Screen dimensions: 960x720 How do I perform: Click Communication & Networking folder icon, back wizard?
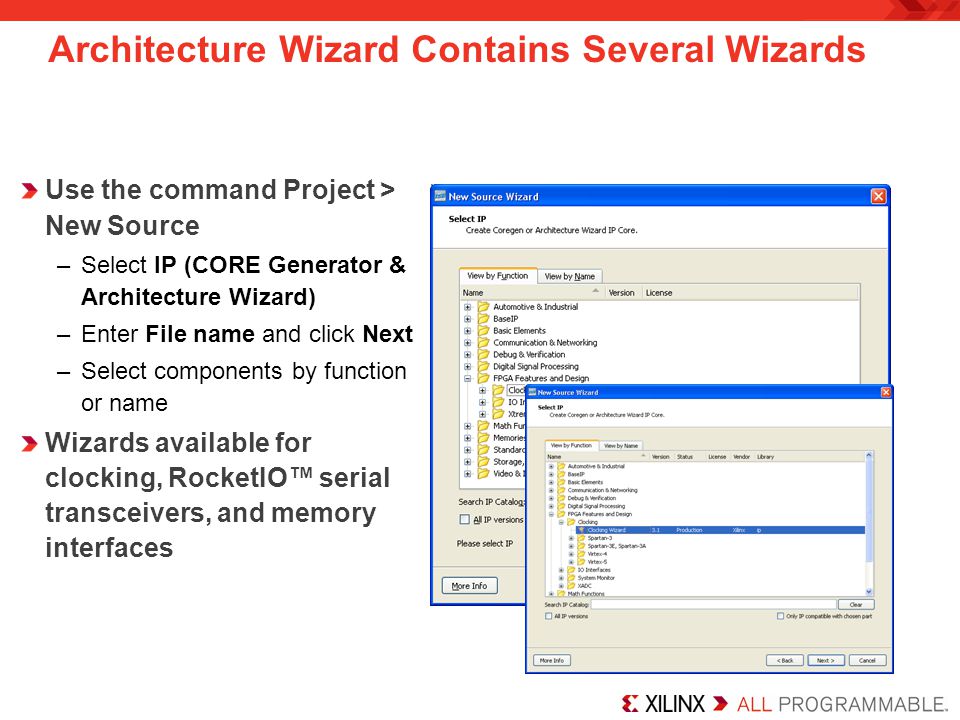484,343
